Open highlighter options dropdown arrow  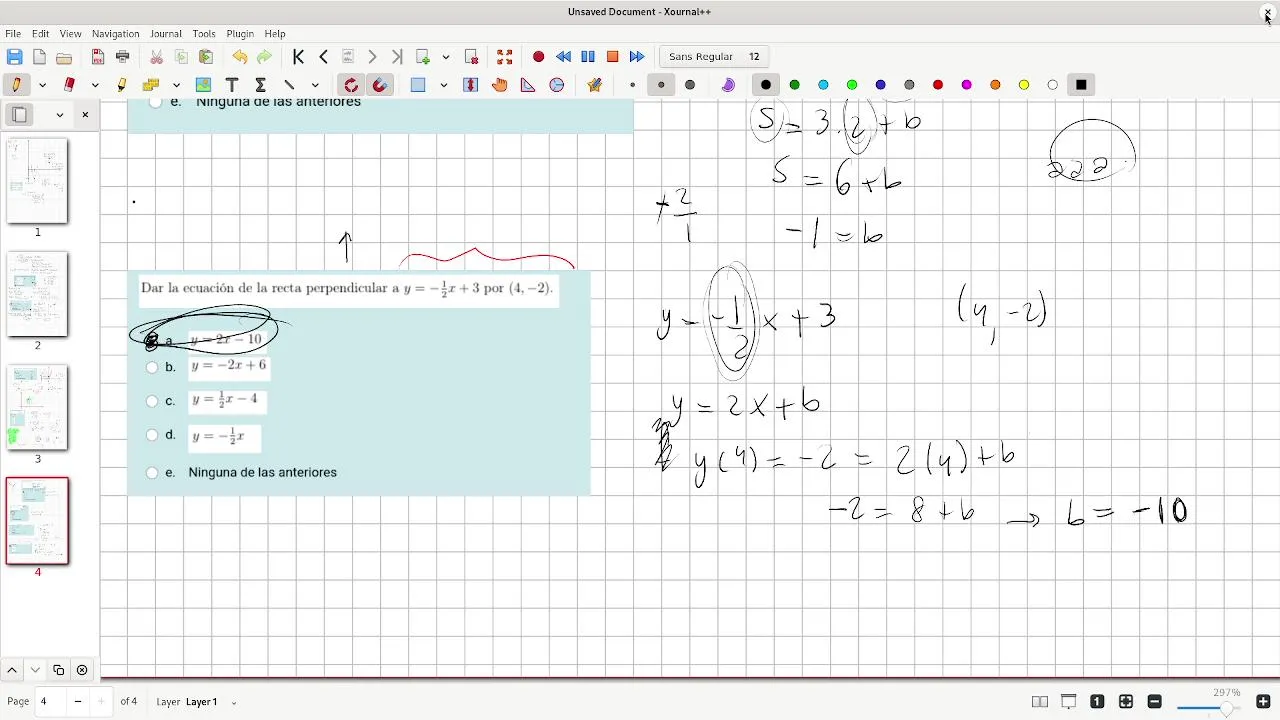click(x=176, y=85)
